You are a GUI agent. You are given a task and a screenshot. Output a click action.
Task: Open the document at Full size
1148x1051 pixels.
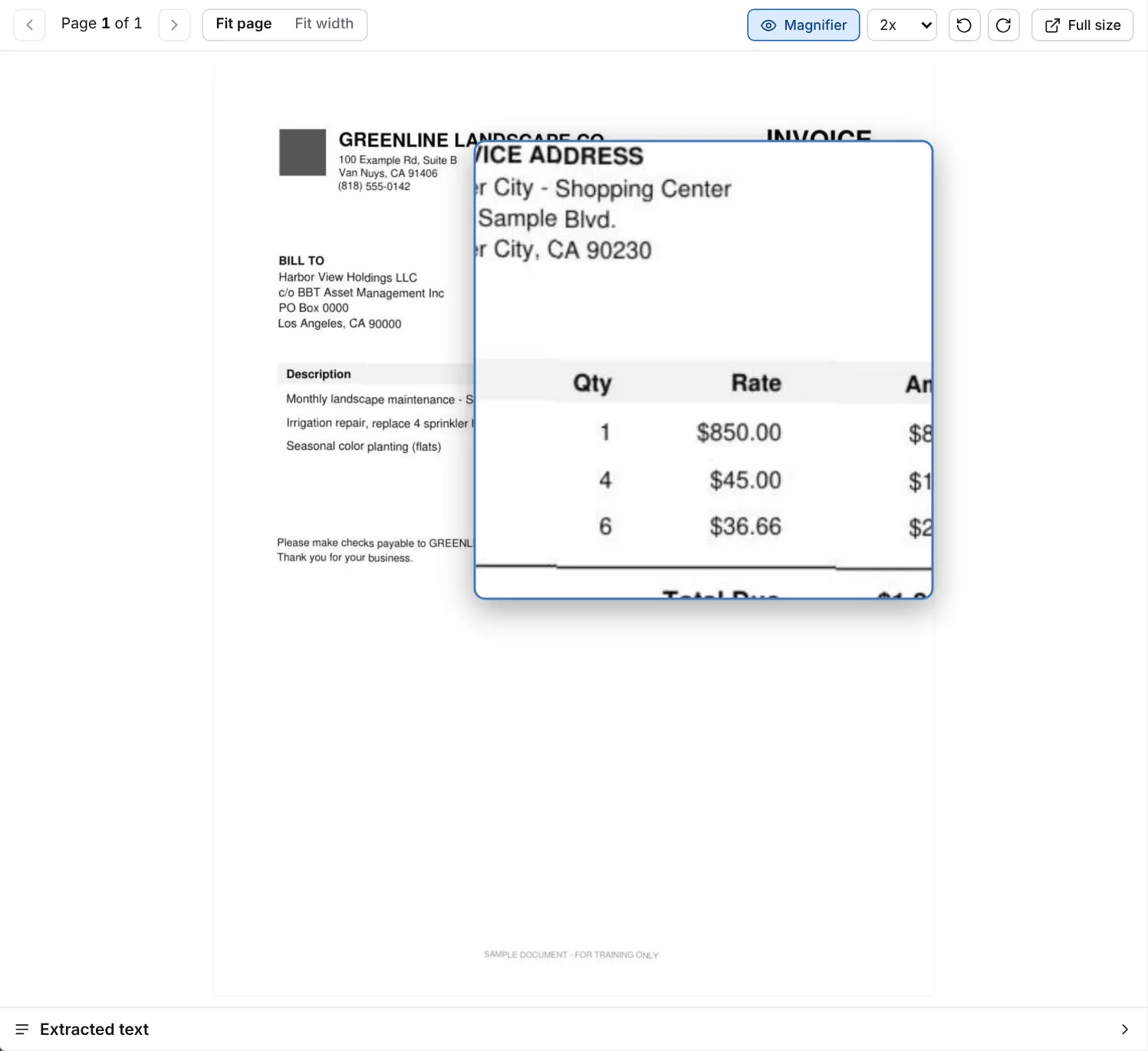point(1082,25)
